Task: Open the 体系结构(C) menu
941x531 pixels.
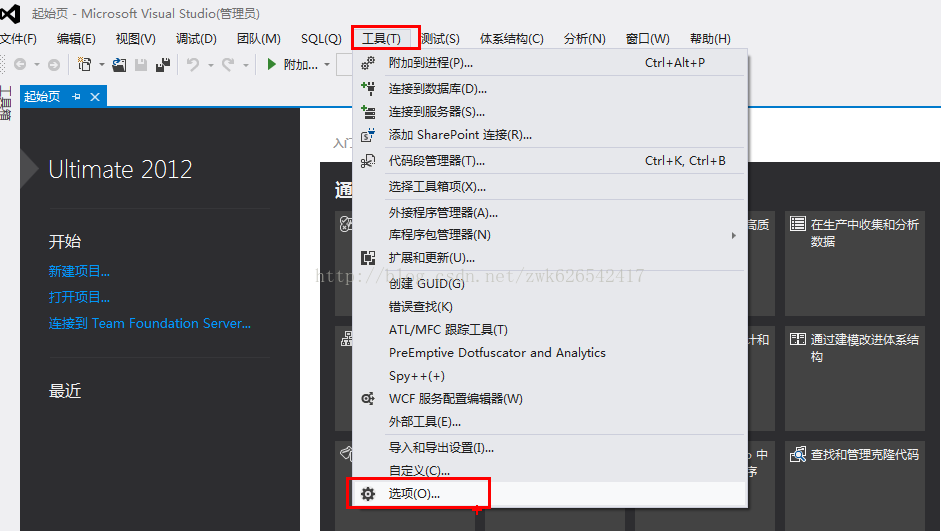Action: click(x=512, y=39)
